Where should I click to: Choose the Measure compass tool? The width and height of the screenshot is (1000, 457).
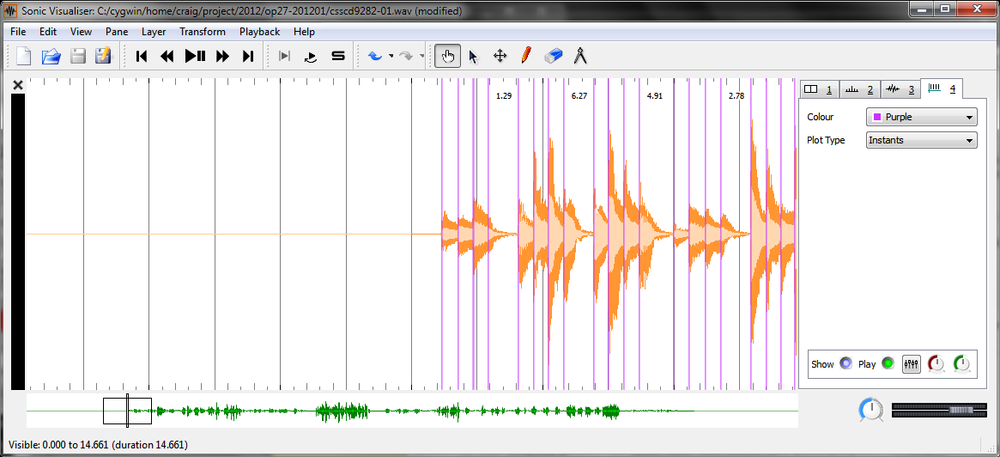click(x=580, y=56)
